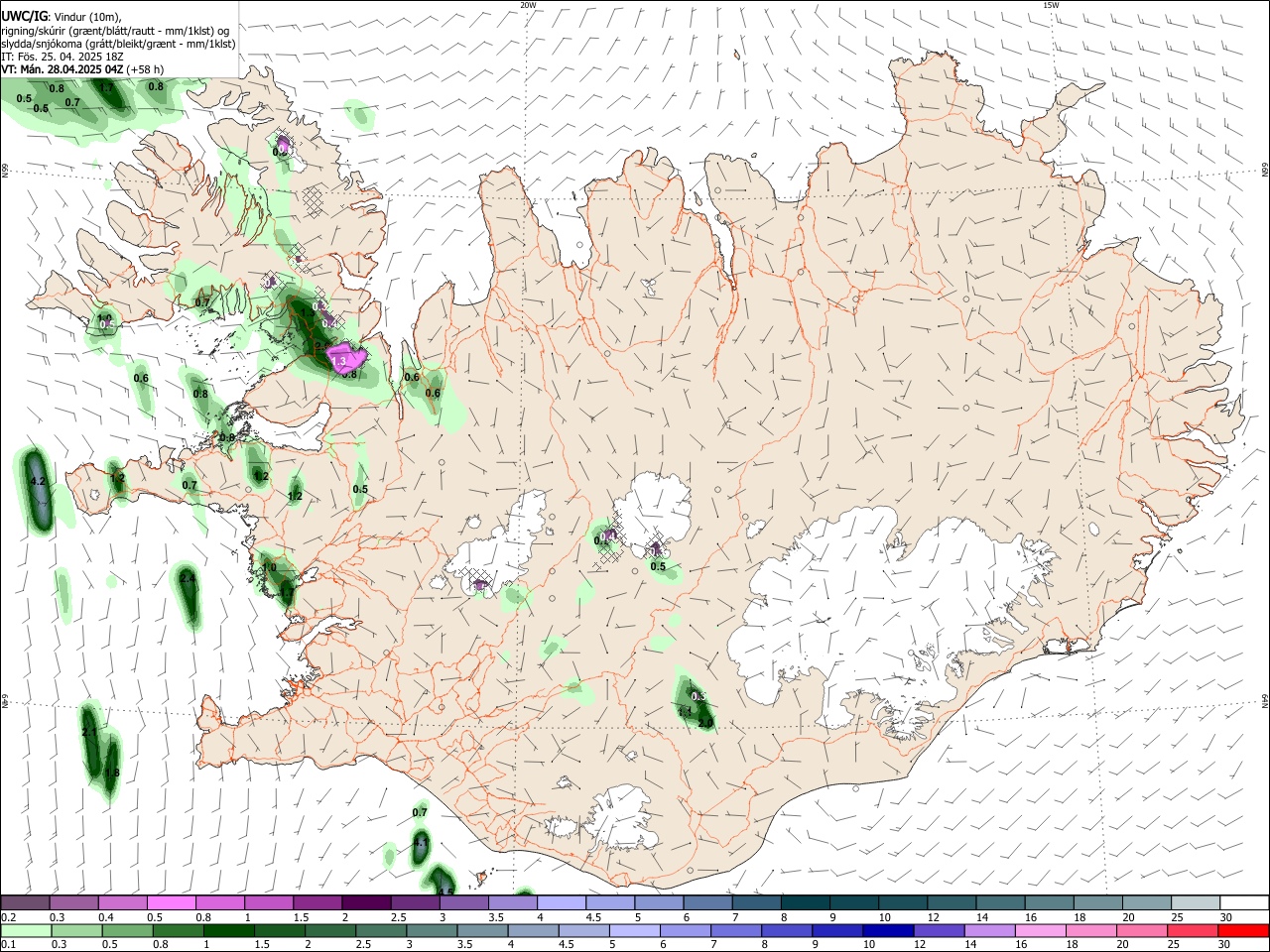
Task: Click the "IT: Fös. 25. 04. 2025 18Z" line
Action: pos(63,57)
